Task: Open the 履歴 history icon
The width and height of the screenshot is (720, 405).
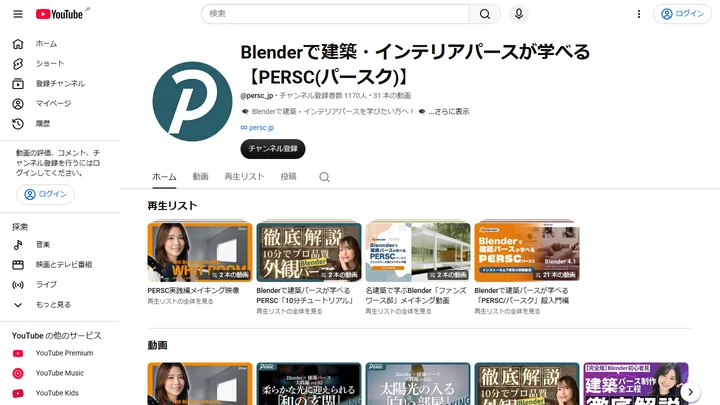Action: pos(18,124)
